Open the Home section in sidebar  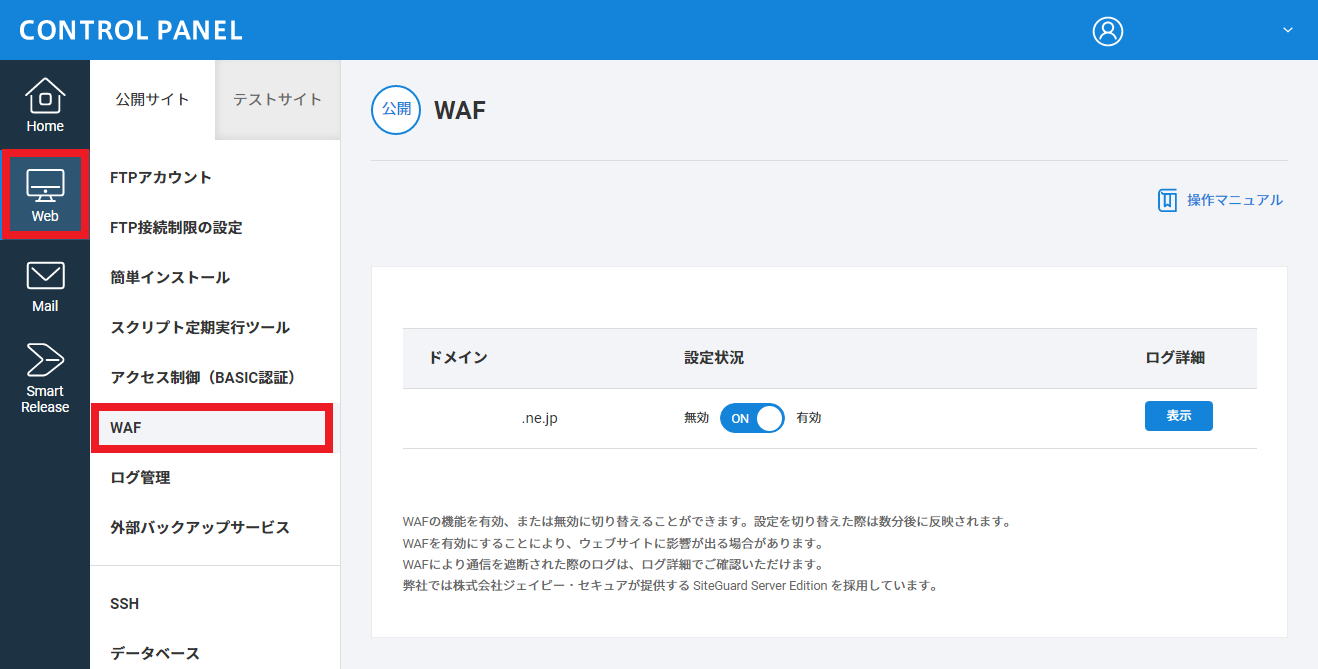[45, 105]
